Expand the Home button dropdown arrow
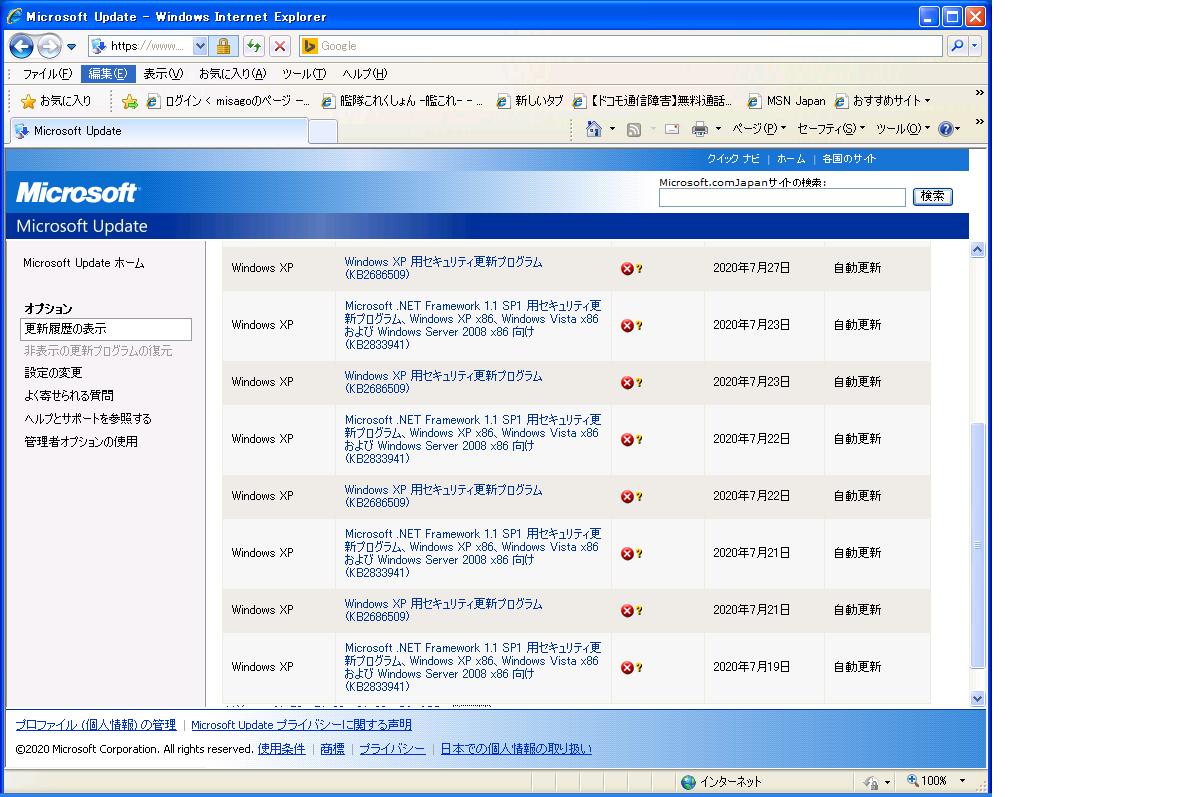 tap(612, 129)
